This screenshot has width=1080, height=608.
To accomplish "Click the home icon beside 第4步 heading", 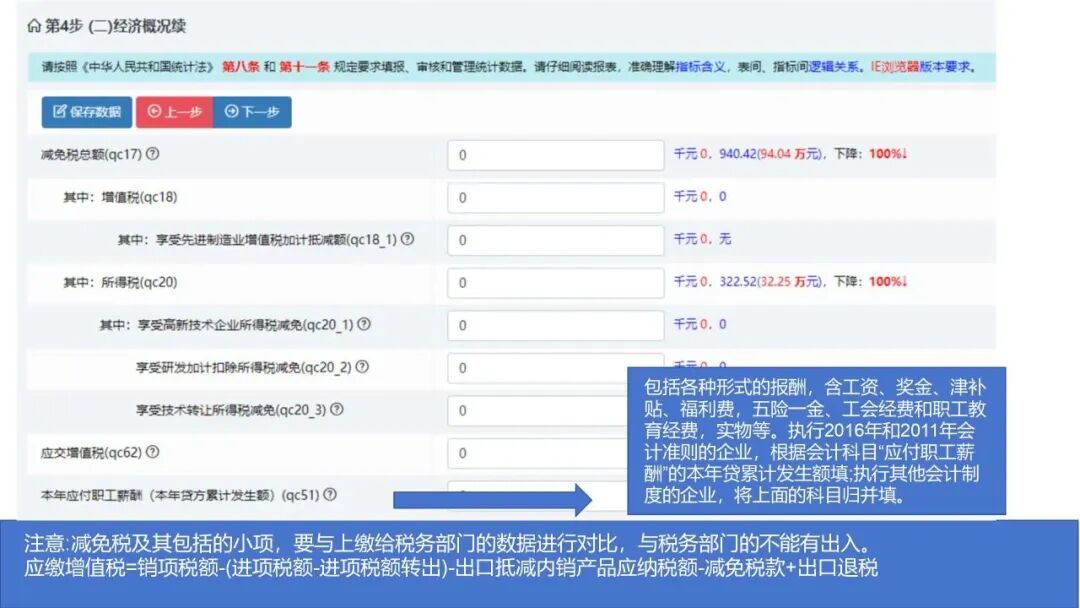I will coord(33,24).
